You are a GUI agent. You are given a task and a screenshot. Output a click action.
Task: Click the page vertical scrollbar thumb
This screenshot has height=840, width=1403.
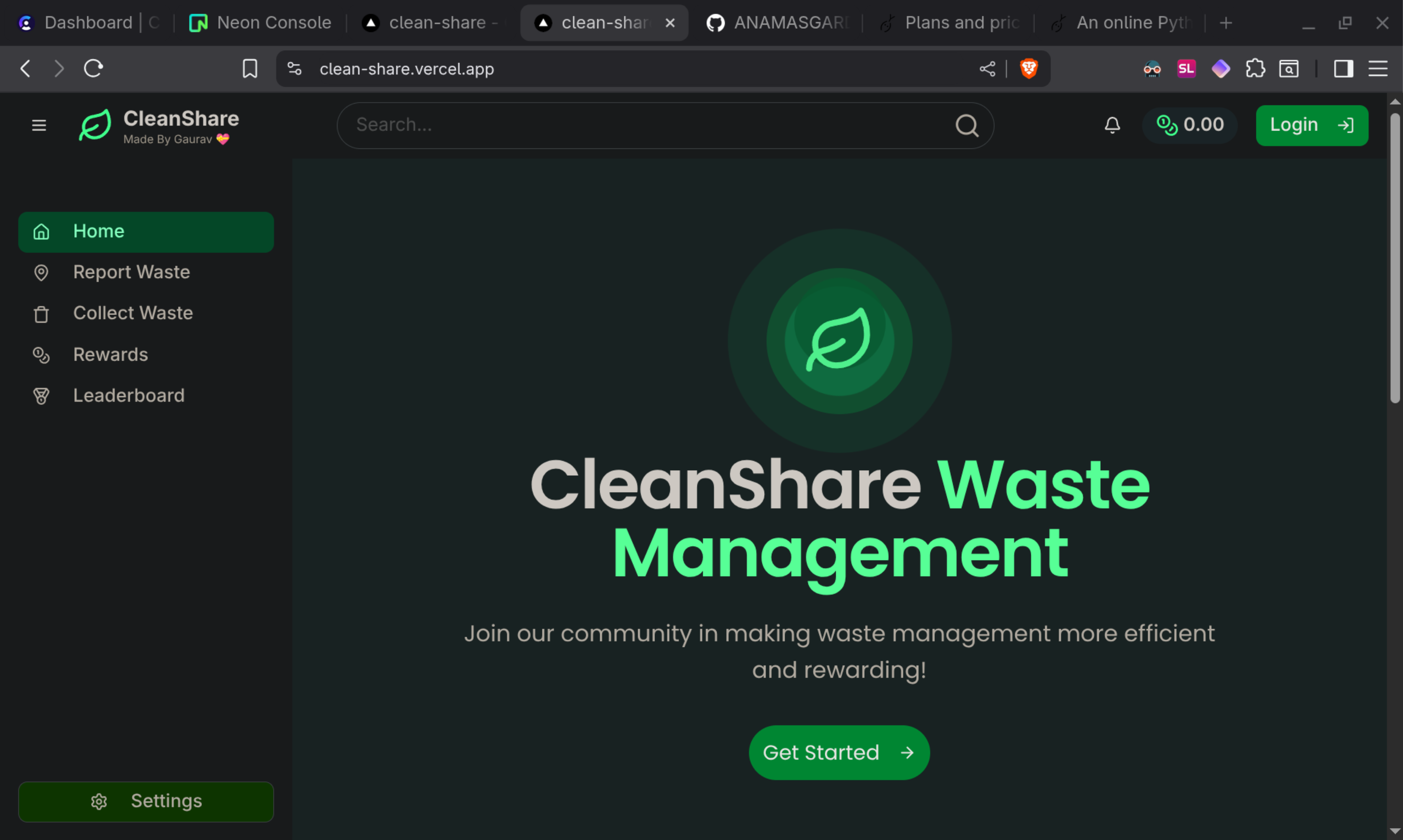pyautogui.click(x=1394, y=257)
